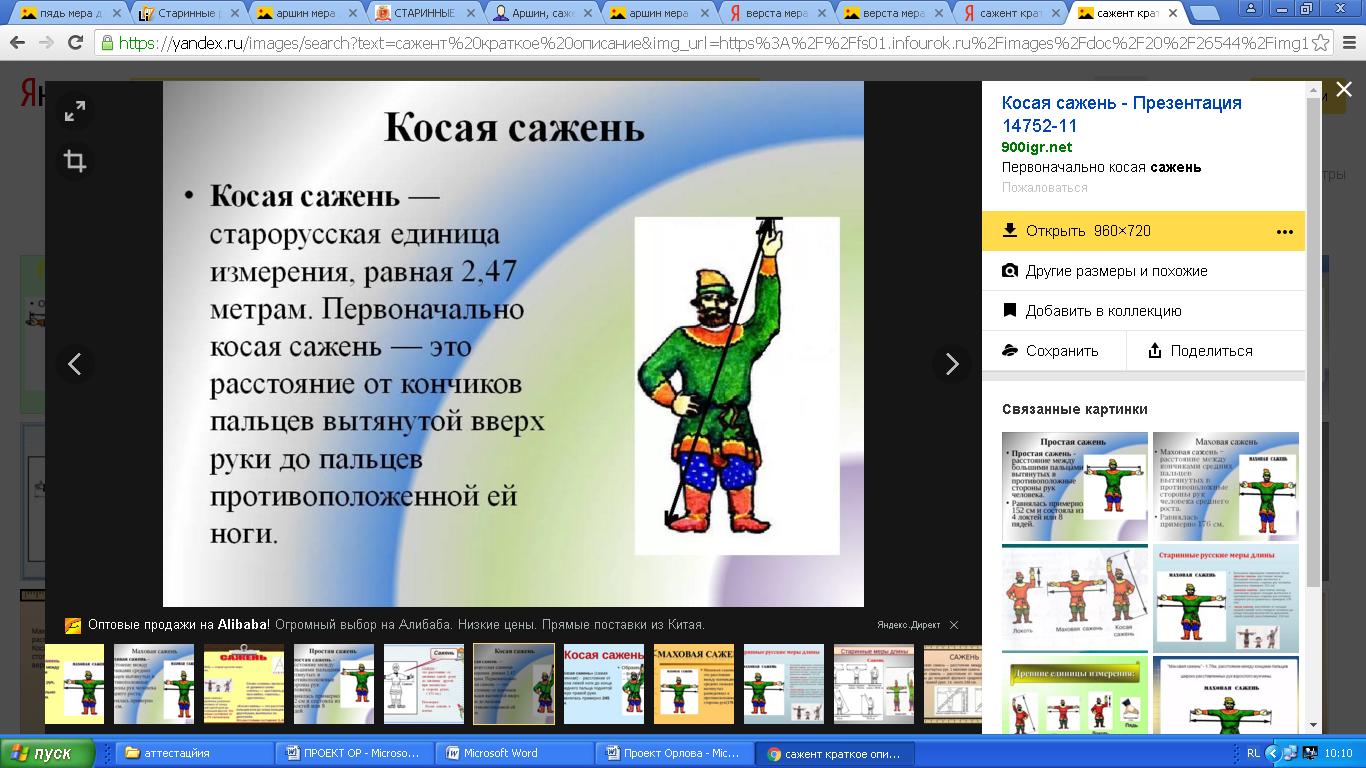Open related 'Простая сажень' thumbnail in side panel
This screenshot has height=768, width=1366.
1075,486
